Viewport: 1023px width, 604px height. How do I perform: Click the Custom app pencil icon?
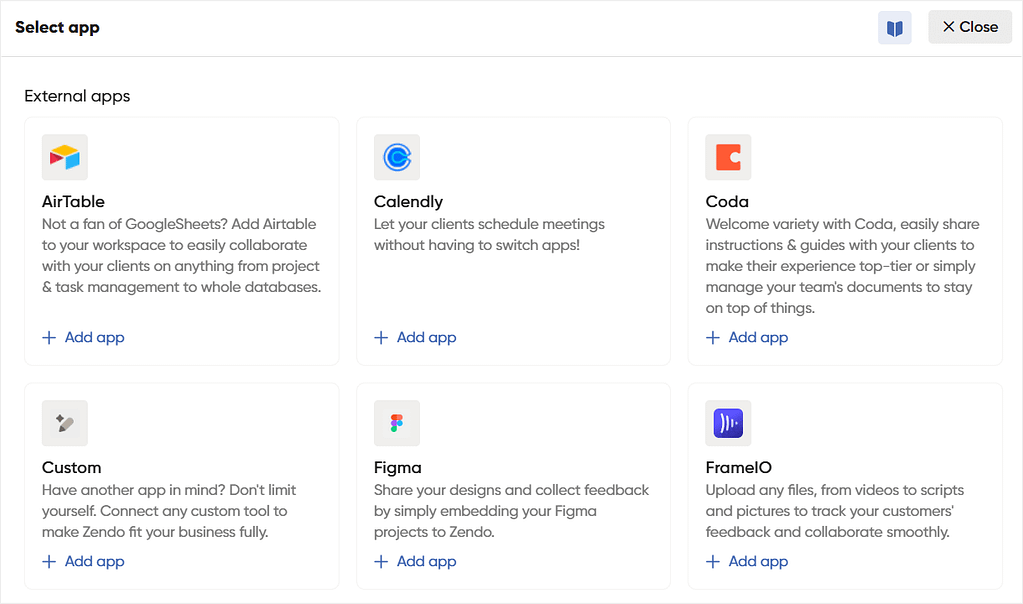65,423
